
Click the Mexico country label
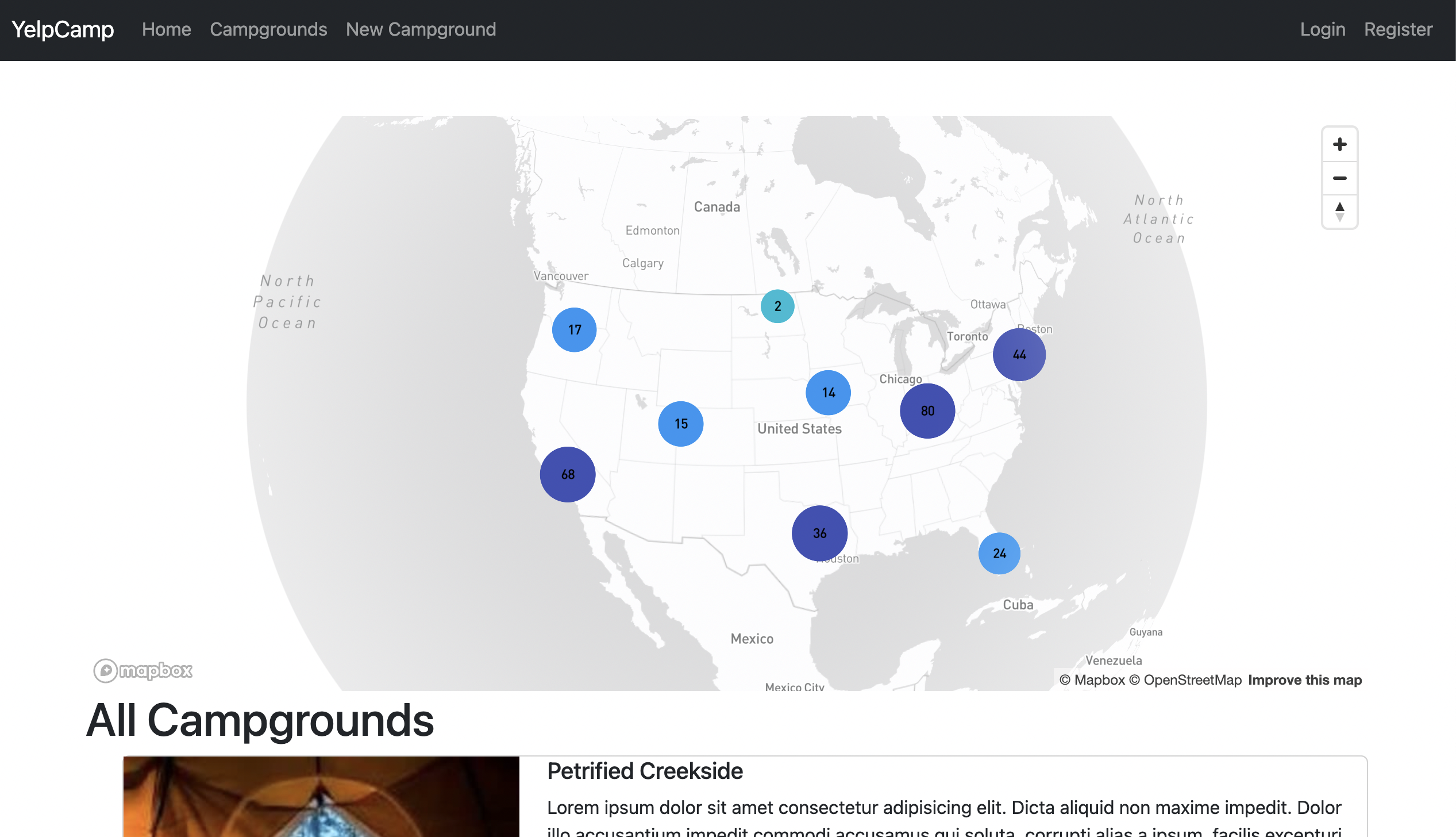[752, 639]
